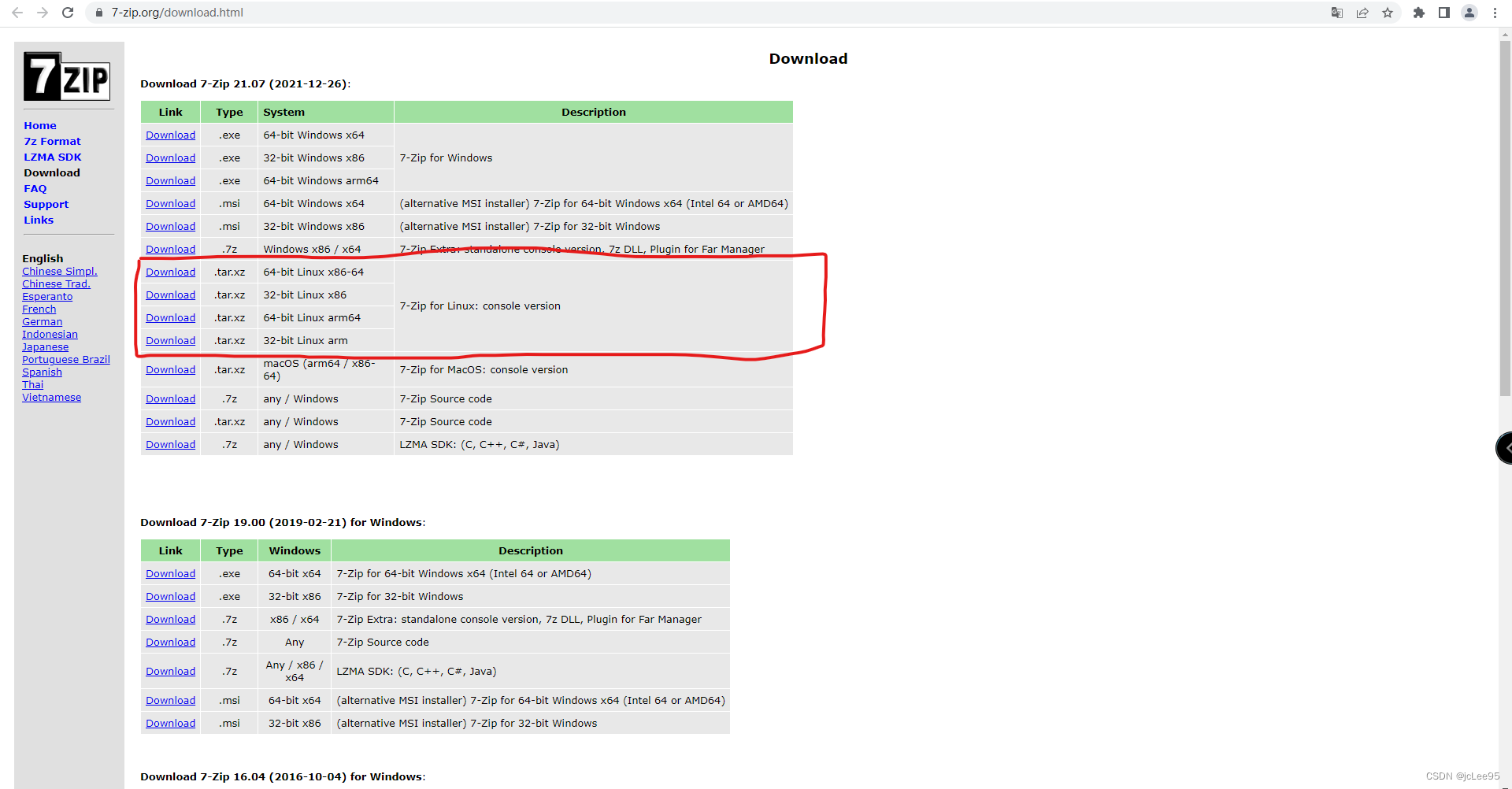Download 7-Zip 19.00 64-bit x64 .exe
The width and height of the screenshot is (1512, 789).
pos(170,574)
